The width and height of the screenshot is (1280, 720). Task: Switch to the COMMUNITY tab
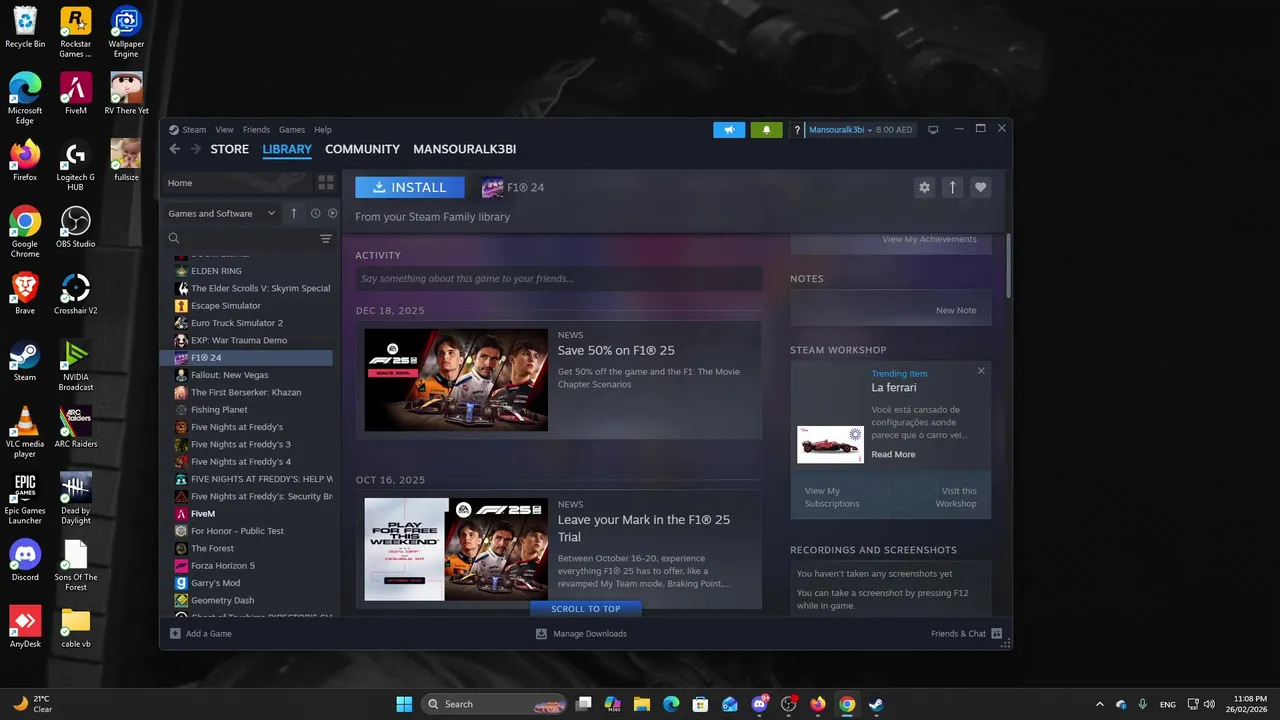(362, 149)
